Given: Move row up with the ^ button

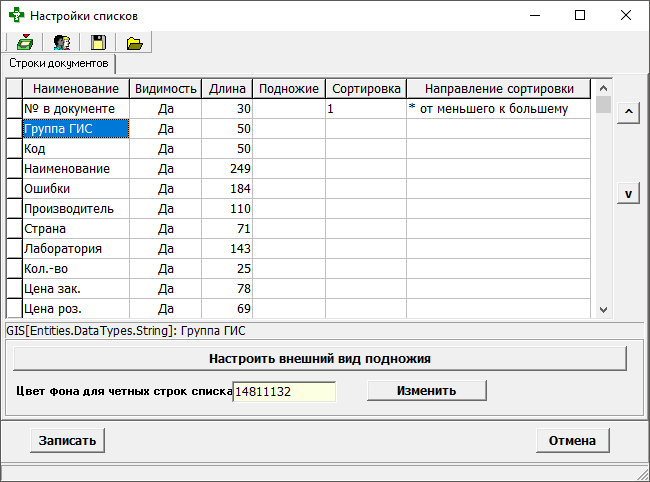Looking at the screenshot, I should point(628,112).
